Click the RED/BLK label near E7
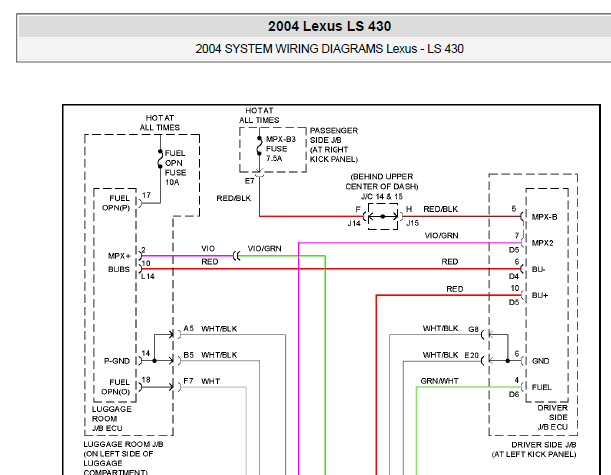Screen dimensions: 611x475 click(x=234, y=198)
